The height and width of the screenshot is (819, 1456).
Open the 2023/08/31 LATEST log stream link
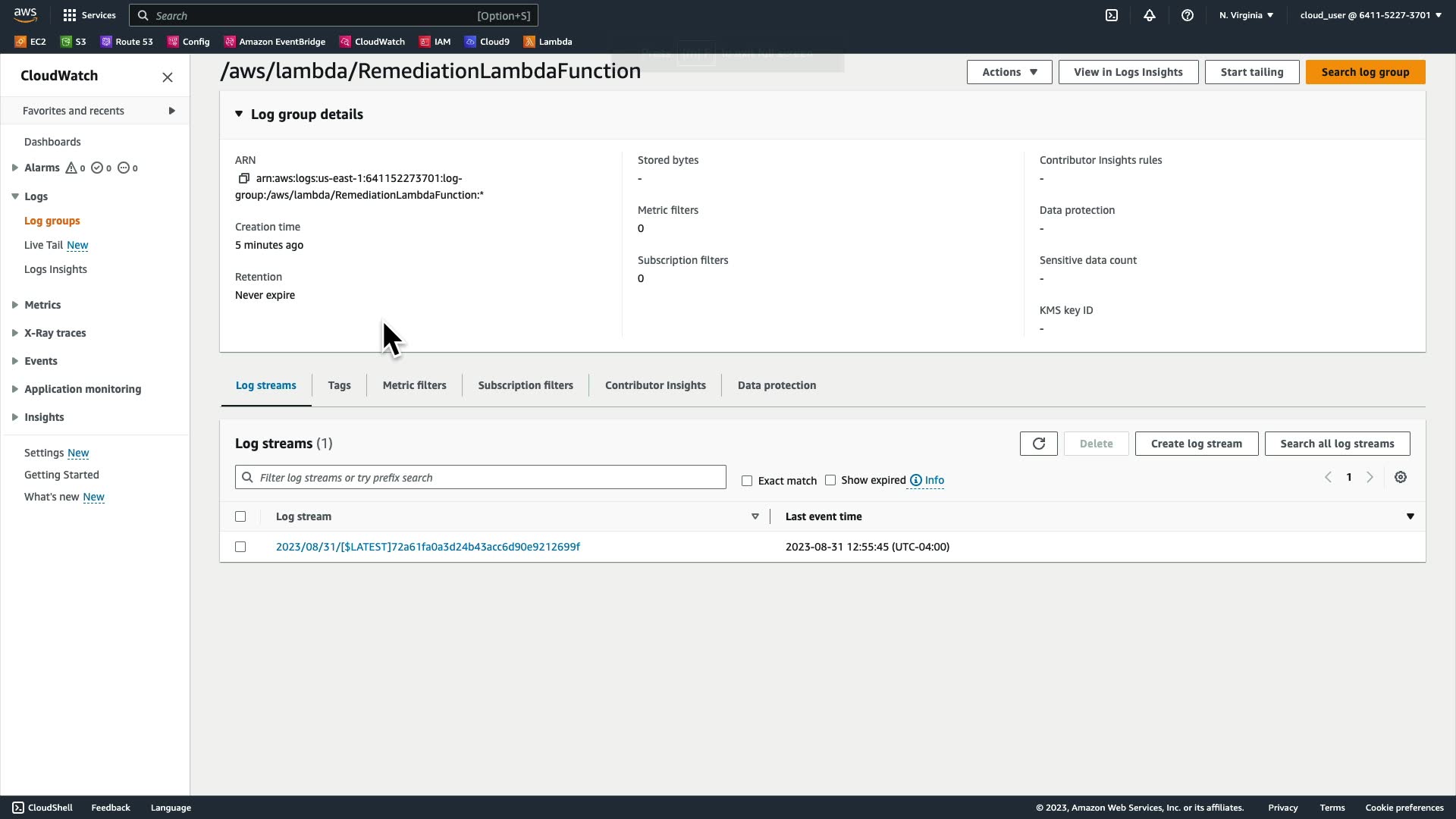point(428,547)
